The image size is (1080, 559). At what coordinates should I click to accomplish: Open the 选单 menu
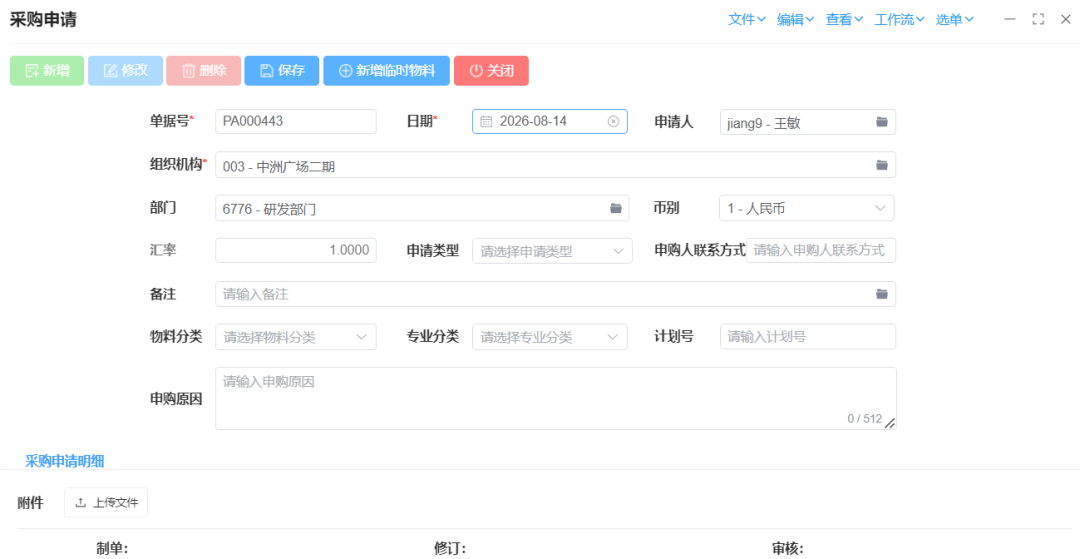click(x=955, y=19)
